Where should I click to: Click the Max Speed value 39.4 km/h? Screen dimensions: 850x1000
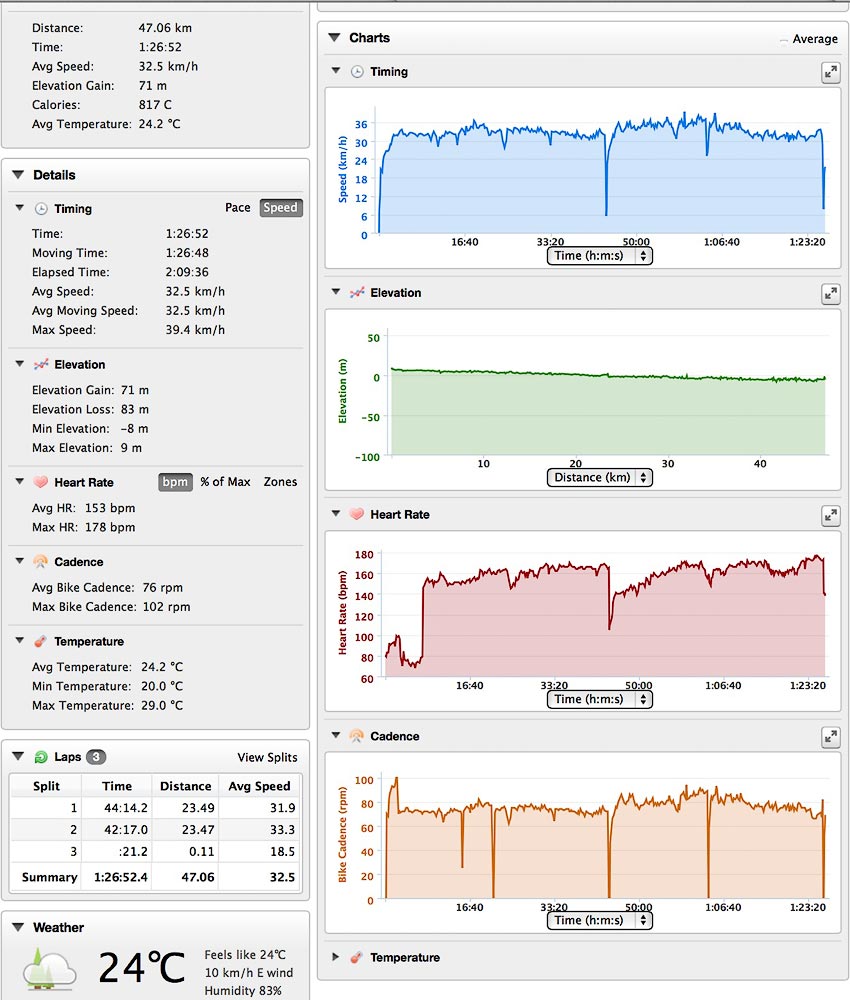click(195, 330)
